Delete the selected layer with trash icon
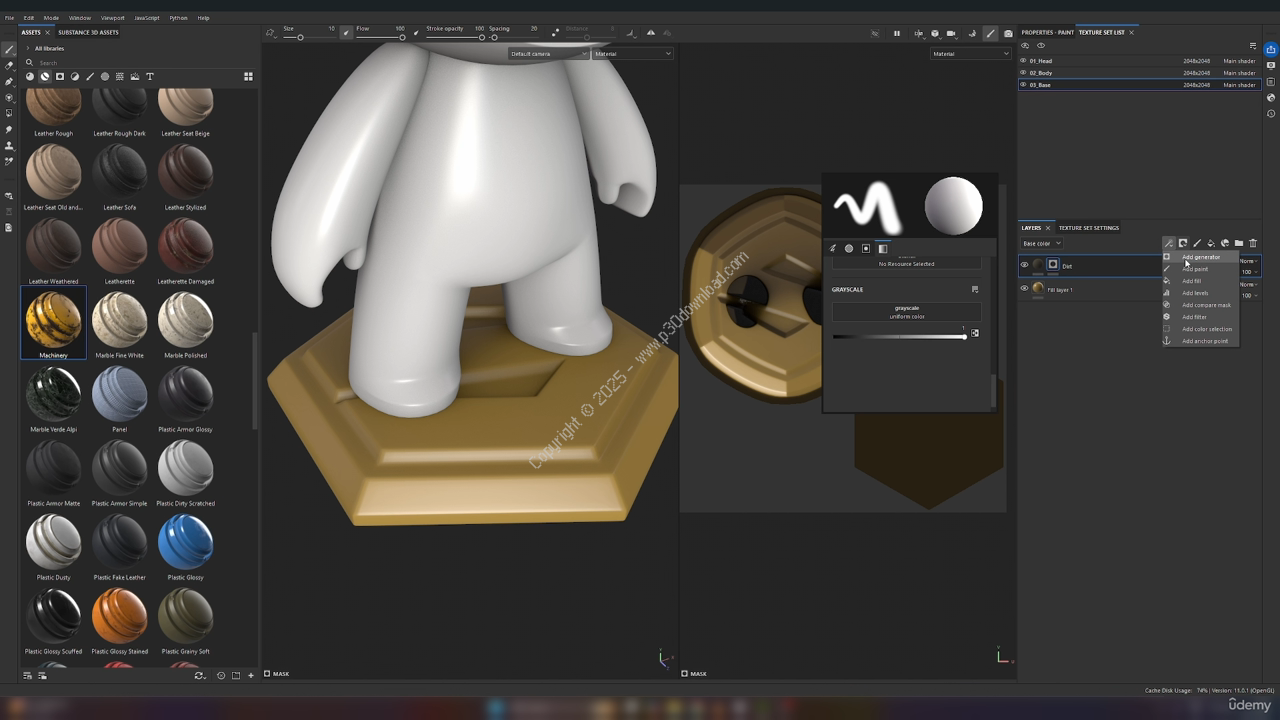Screen dimensions: 1280x720 click(1252, 243)
